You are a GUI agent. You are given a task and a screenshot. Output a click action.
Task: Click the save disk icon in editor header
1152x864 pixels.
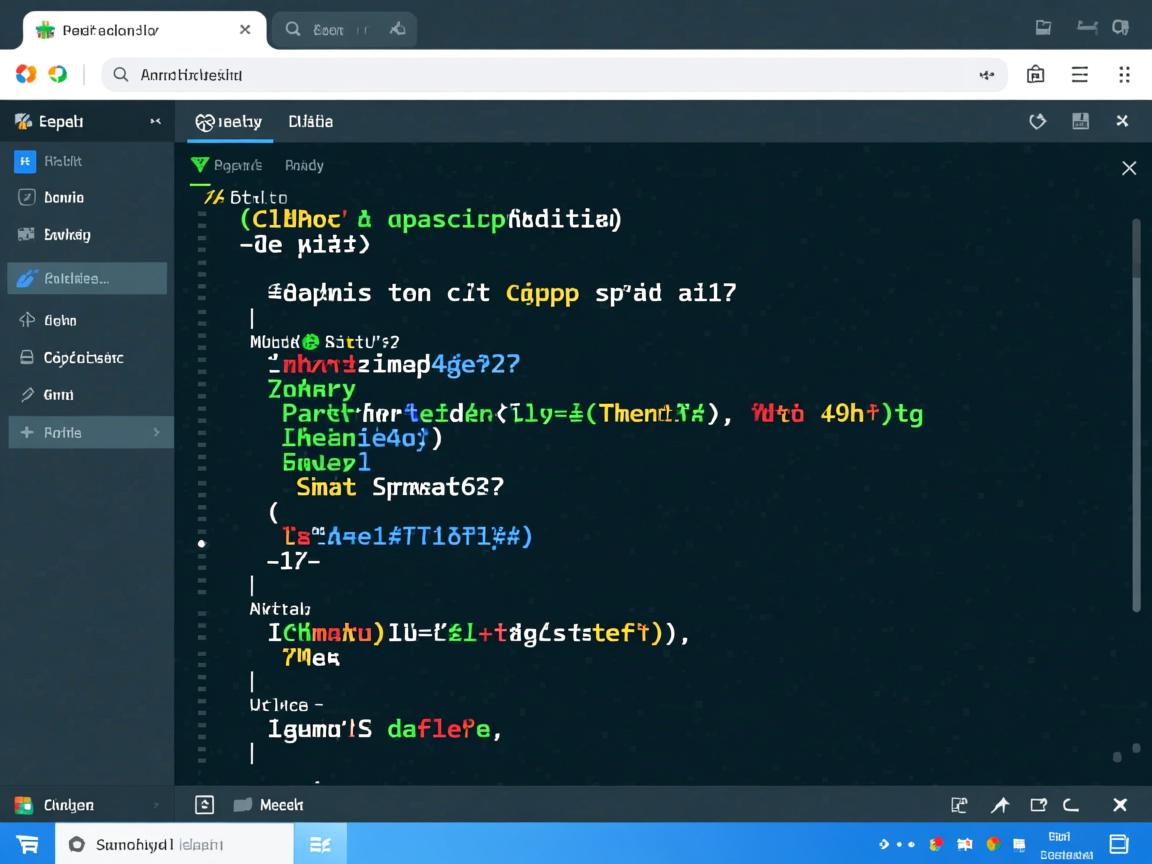point(1080,121)
